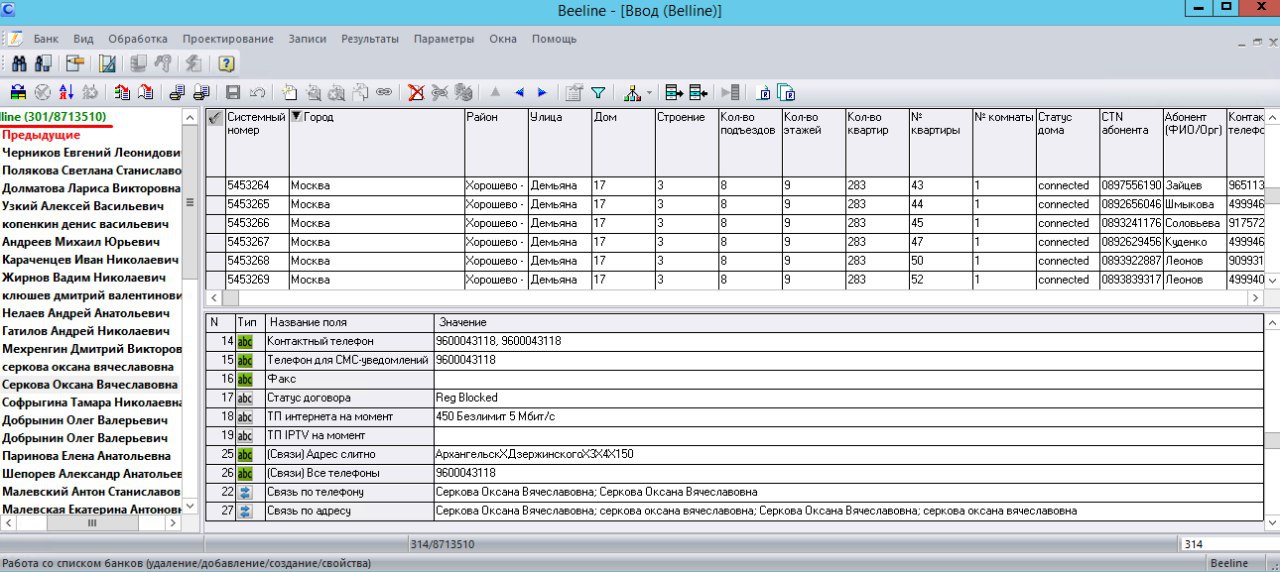Select table cell with system number 5453266
1280x572 pixels.
click(x=257, y=223)
